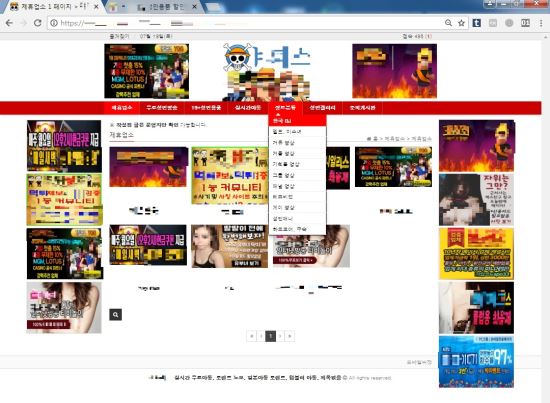The width and height of the screenshot is (550, 403).
Task: Select the last red navigation bar item
Action: (362, 108)
